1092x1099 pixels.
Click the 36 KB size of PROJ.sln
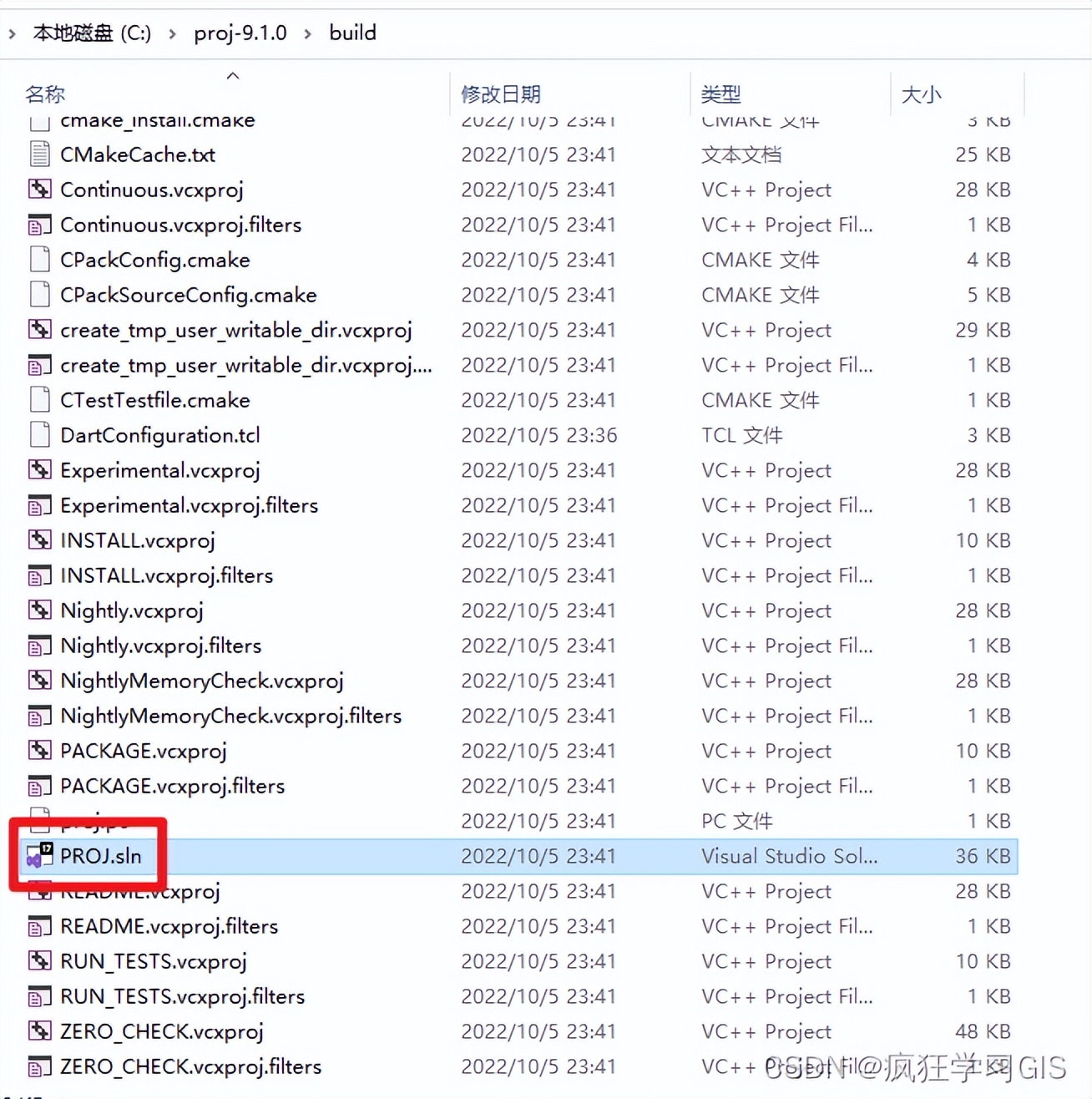983,856
